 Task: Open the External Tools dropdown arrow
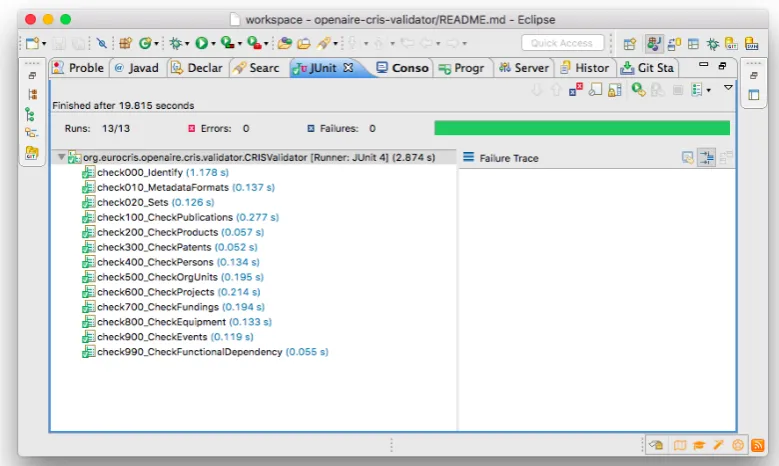coord(266,44)
